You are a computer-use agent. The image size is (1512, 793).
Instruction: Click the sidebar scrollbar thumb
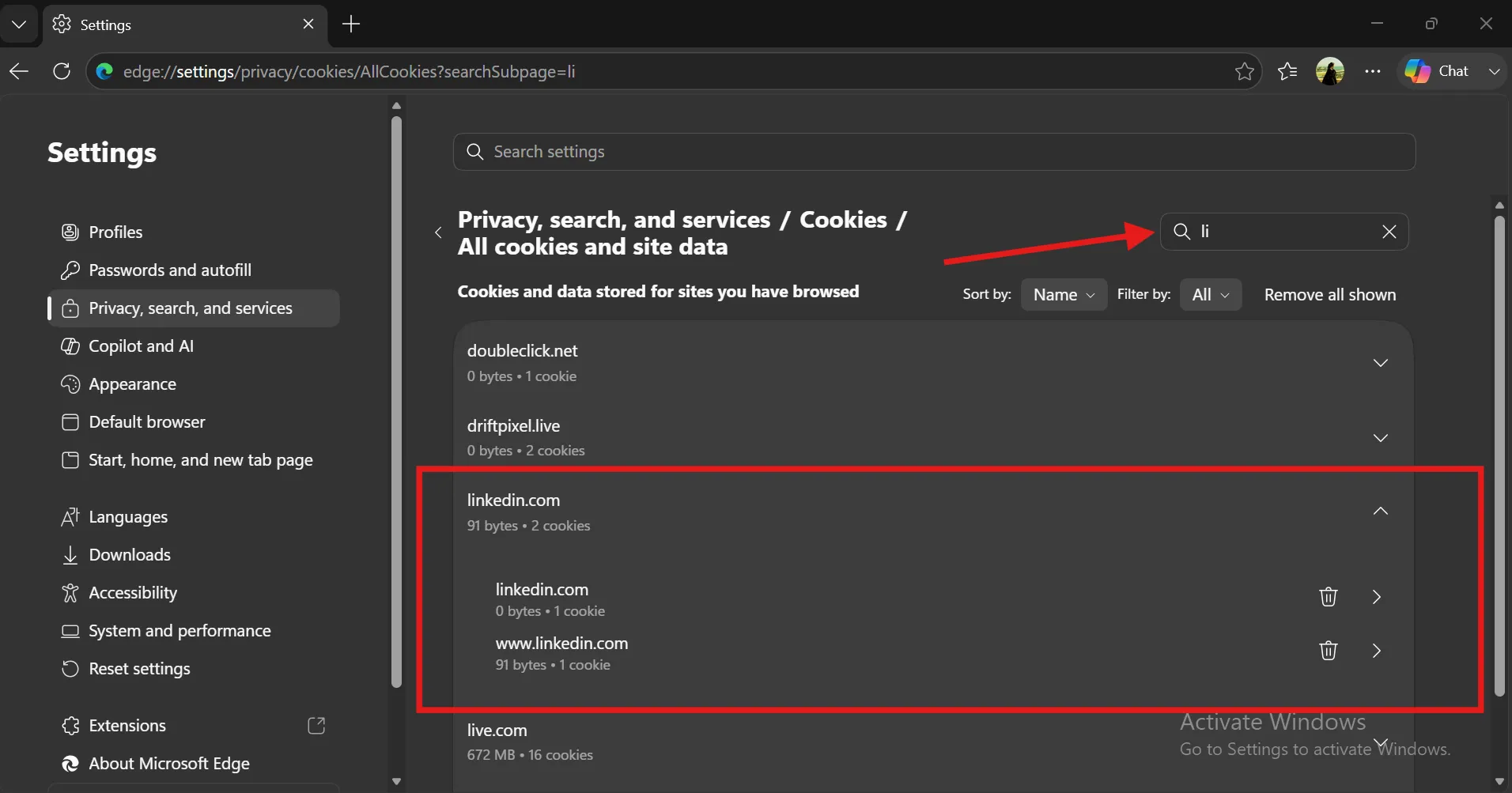coord(396,402)
